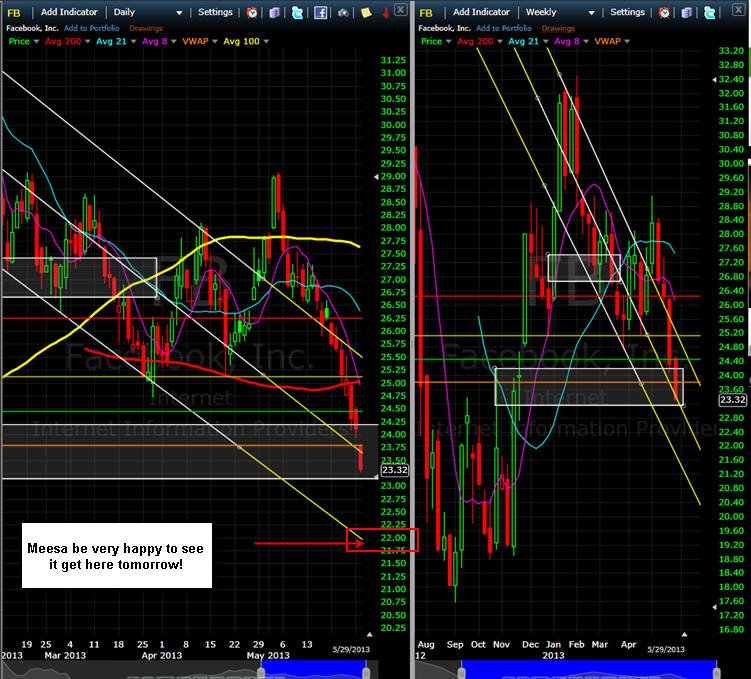Click Add Indicator in the Weekly chart
The height and width of the screenshot is (679, 751).
481,12
